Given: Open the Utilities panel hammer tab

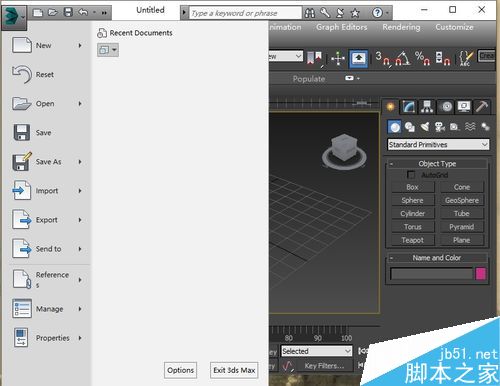Looking at the screenshot, I should click(482, 107).
